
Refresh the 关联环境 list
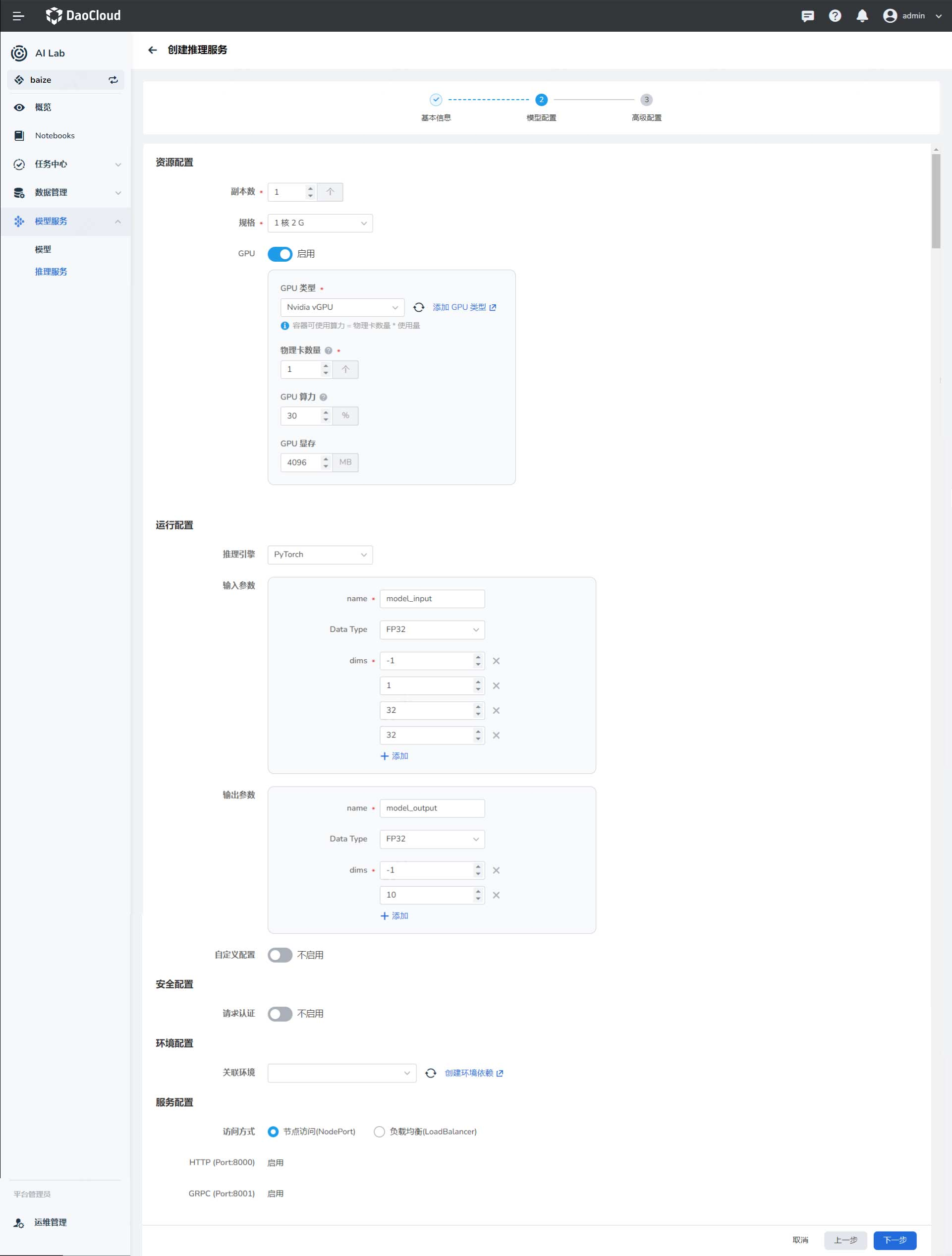431,1073
